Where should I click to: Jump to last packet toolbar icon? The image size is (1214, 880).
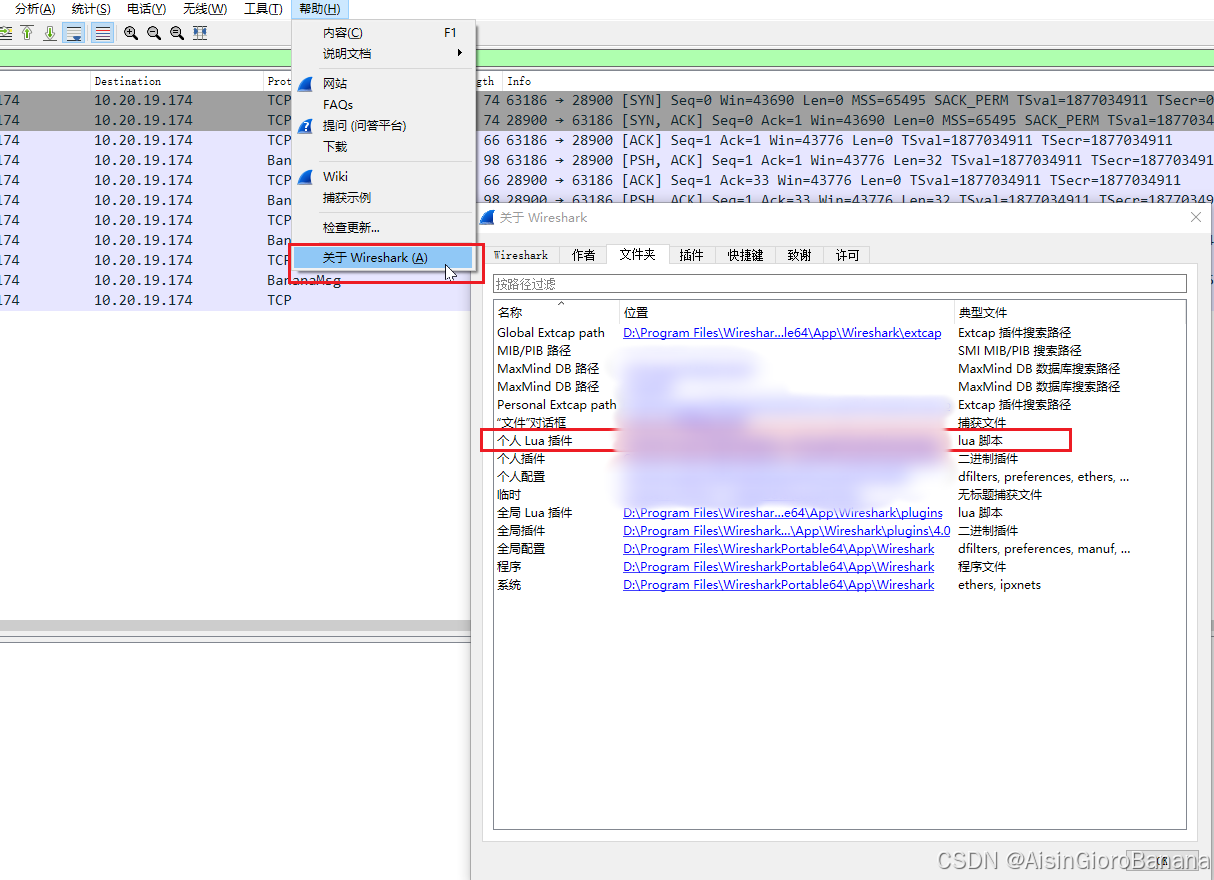click(x=49, y=33)
